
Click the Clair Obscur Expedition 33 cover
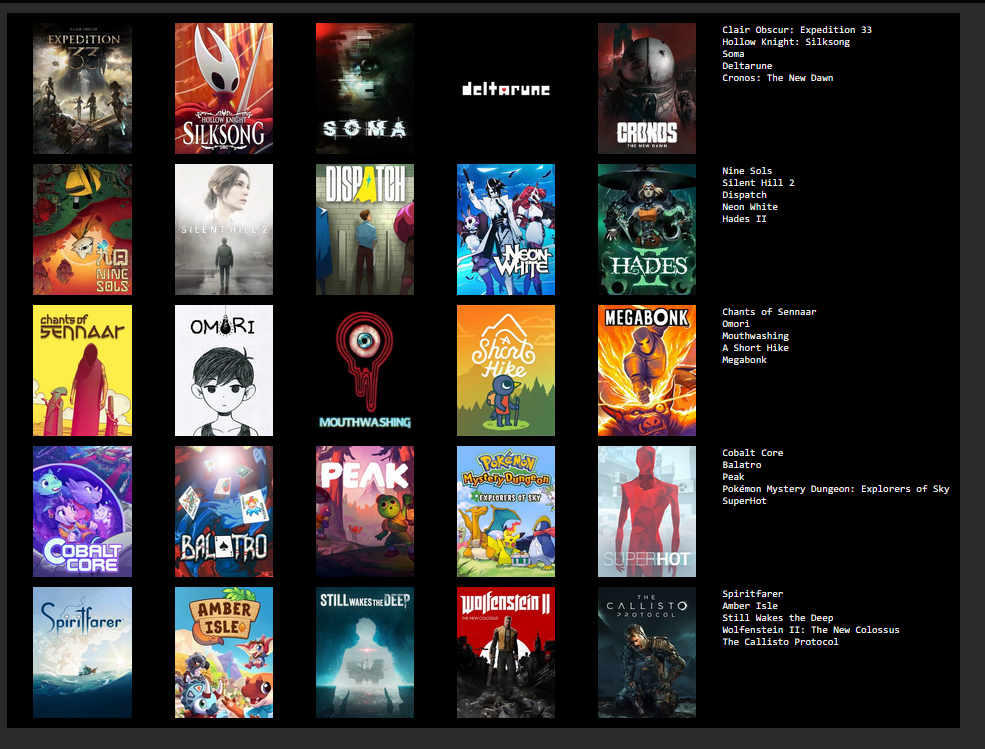coord(82,89)
